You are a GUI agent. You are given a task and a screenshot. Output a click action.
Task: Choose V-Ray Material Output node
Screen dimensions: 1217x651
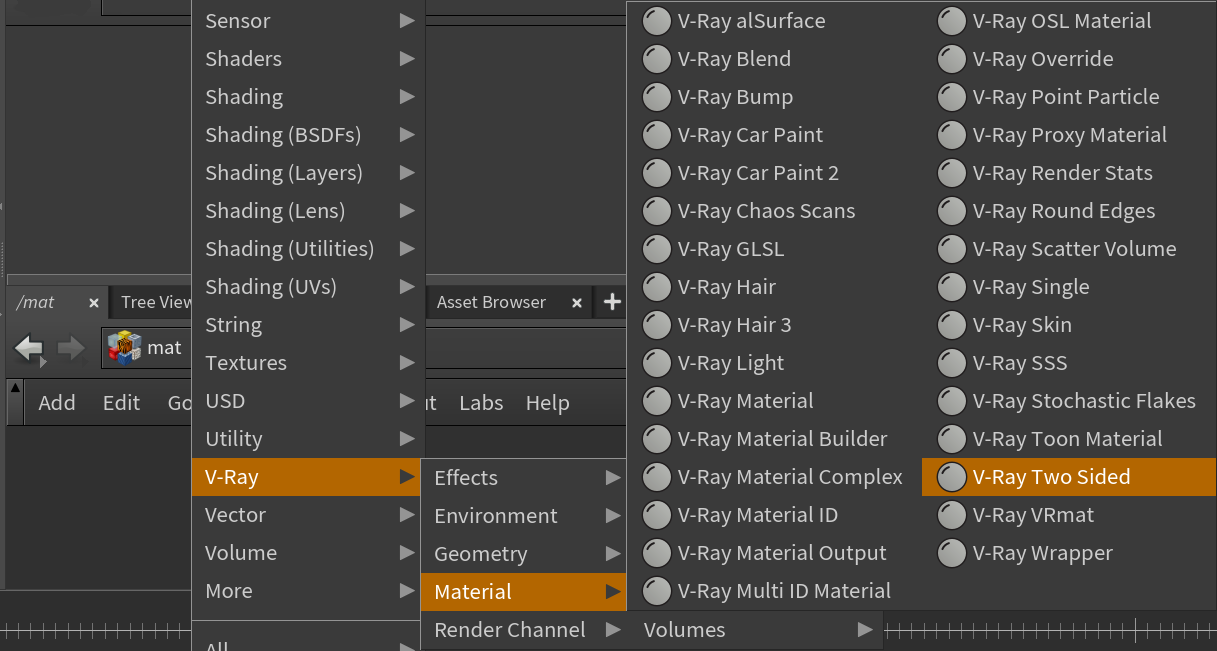click(774, 553)
